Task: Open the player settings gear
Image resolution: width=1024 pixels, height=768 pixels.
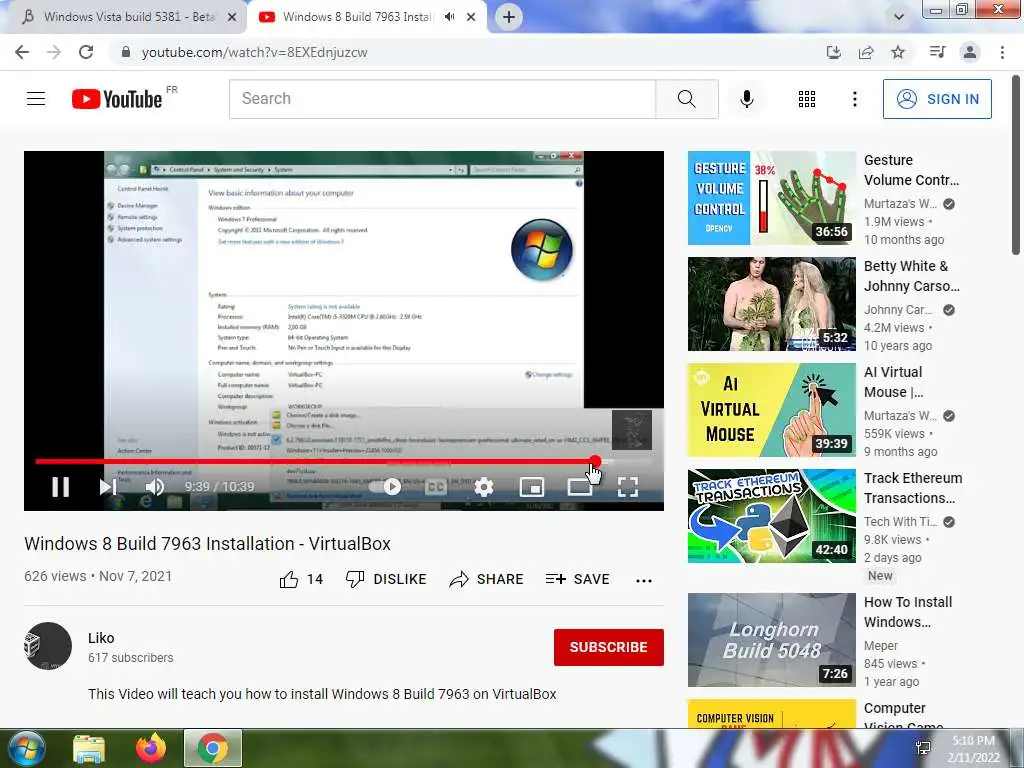Action: [x=484, y=487]
